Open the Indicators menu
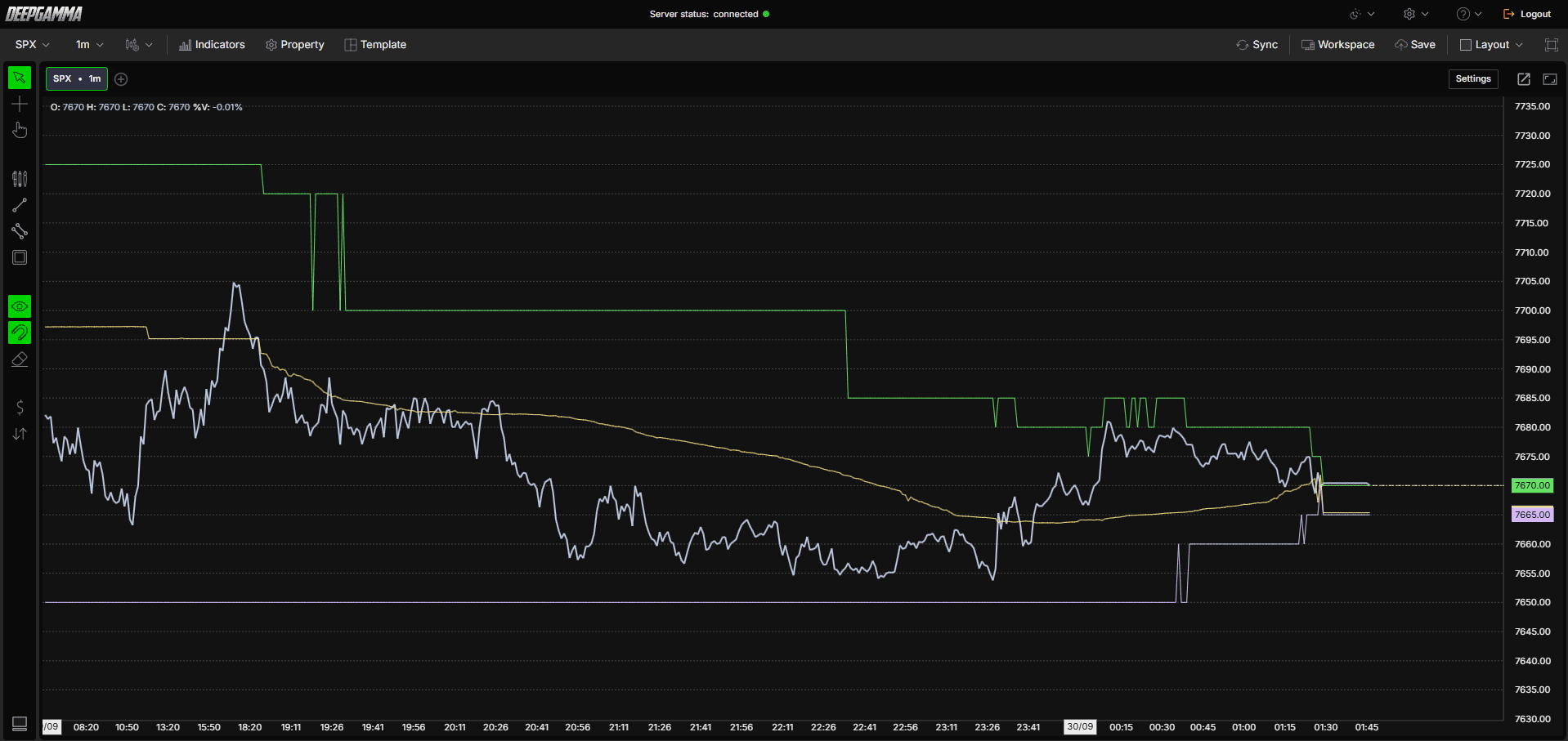1568x741 pixels. [x=212, y=45]
